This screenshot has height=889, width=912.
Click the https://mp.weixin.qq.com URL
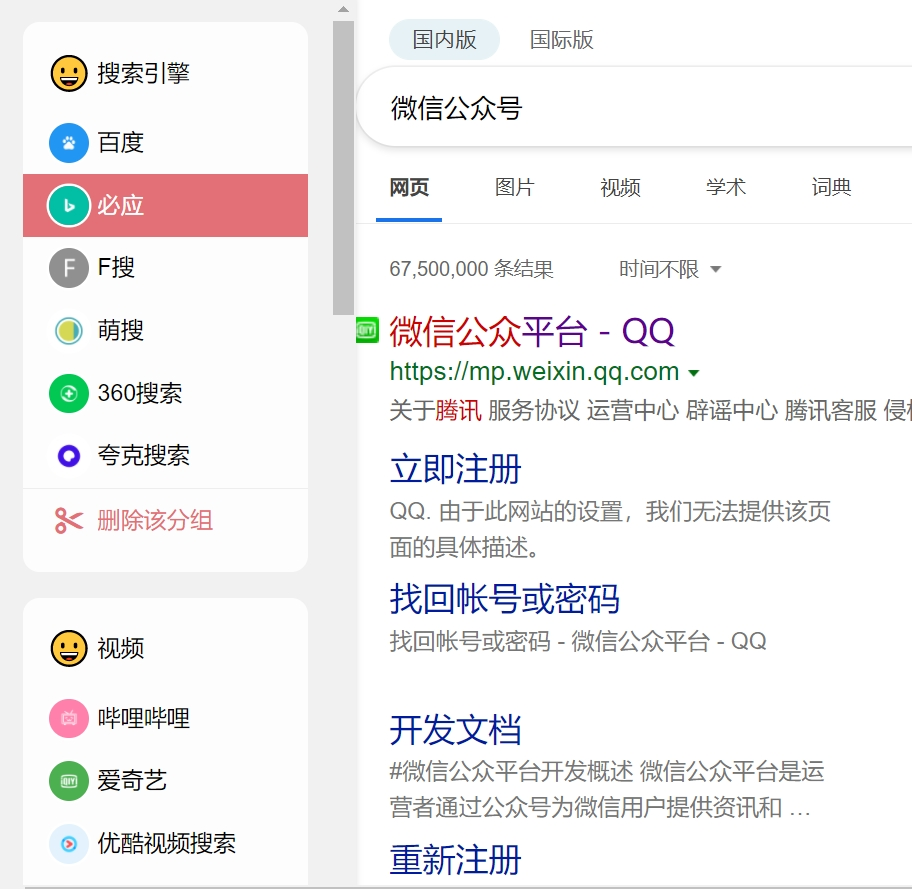534,371
